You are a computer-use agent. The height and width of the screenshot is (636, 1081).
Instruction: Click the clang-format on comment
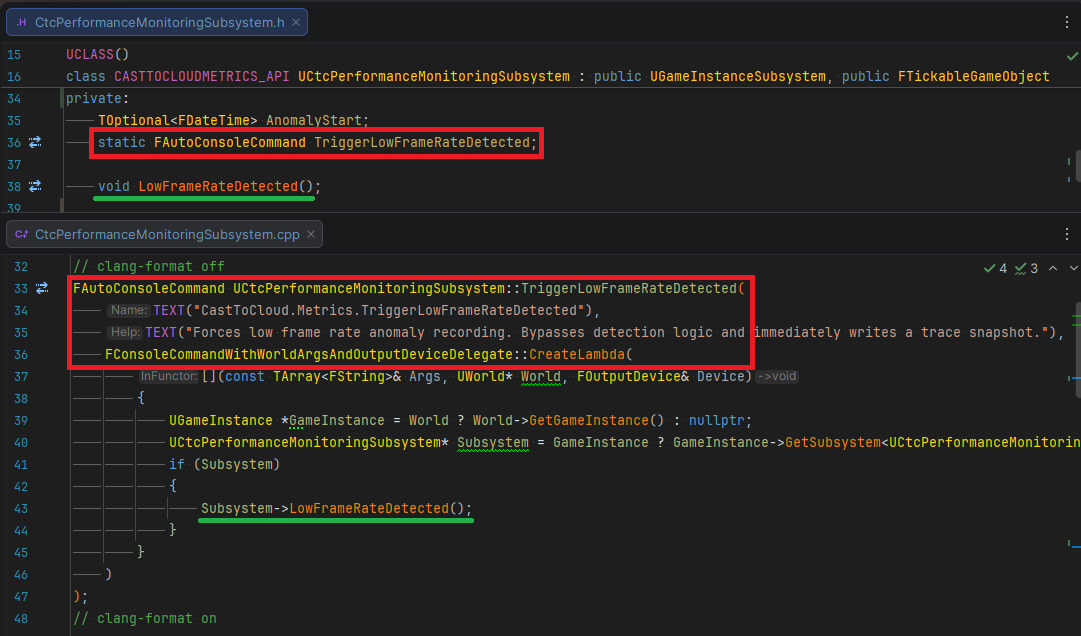pyautogui.click(x=145, y=619)
